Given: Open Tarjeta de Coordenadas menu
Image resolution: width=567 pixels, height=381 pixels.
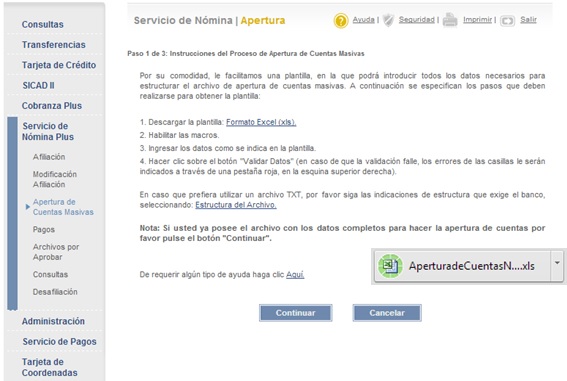Looking at the screenshot, I should click(50, 367).
